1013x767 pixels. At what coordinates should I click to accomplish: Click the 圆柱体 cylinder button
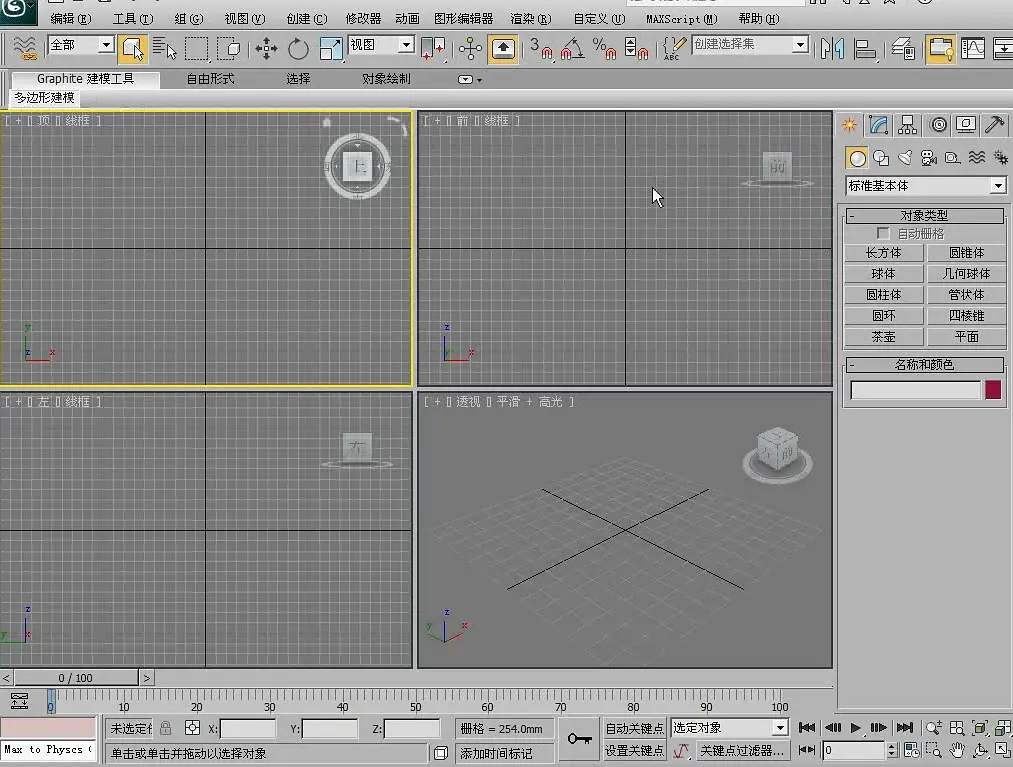(x=884, y=295)
